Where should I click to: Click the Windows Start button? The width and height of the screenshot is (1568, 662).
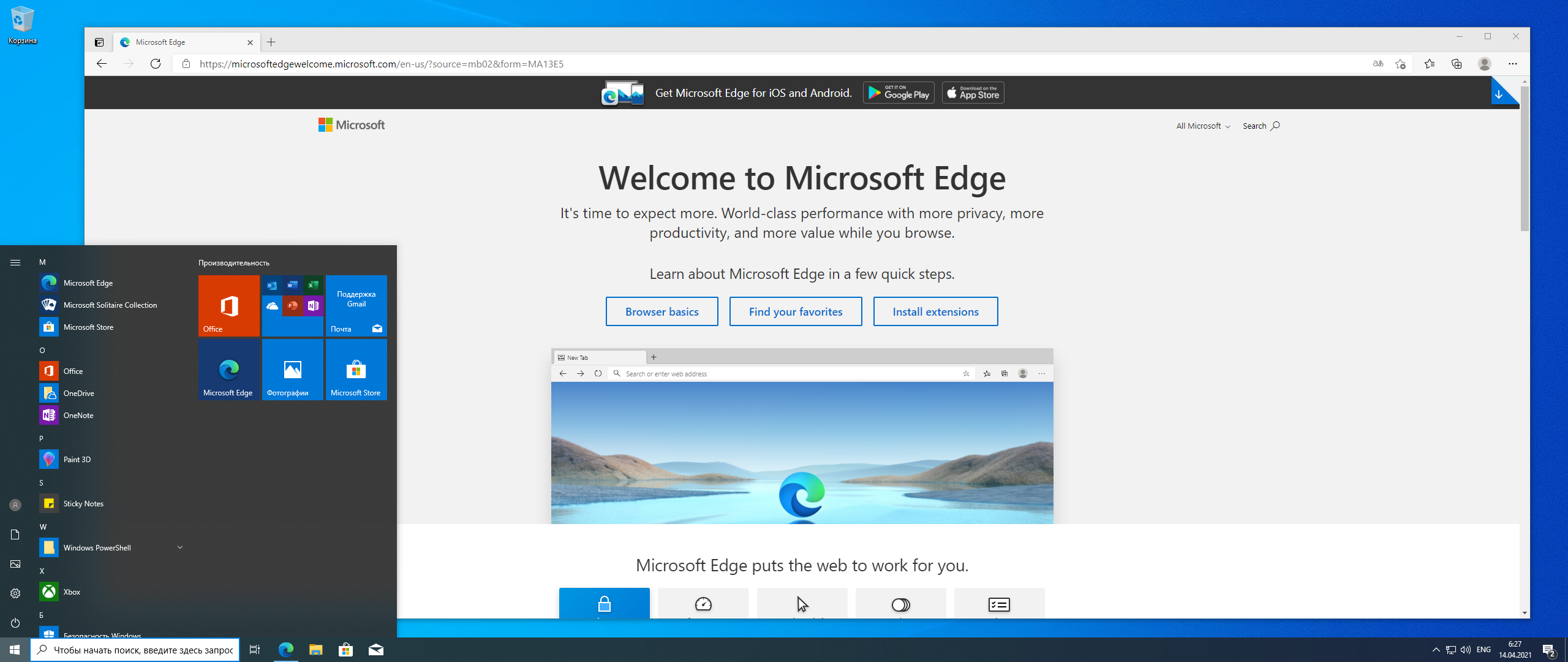pos(15,650)
